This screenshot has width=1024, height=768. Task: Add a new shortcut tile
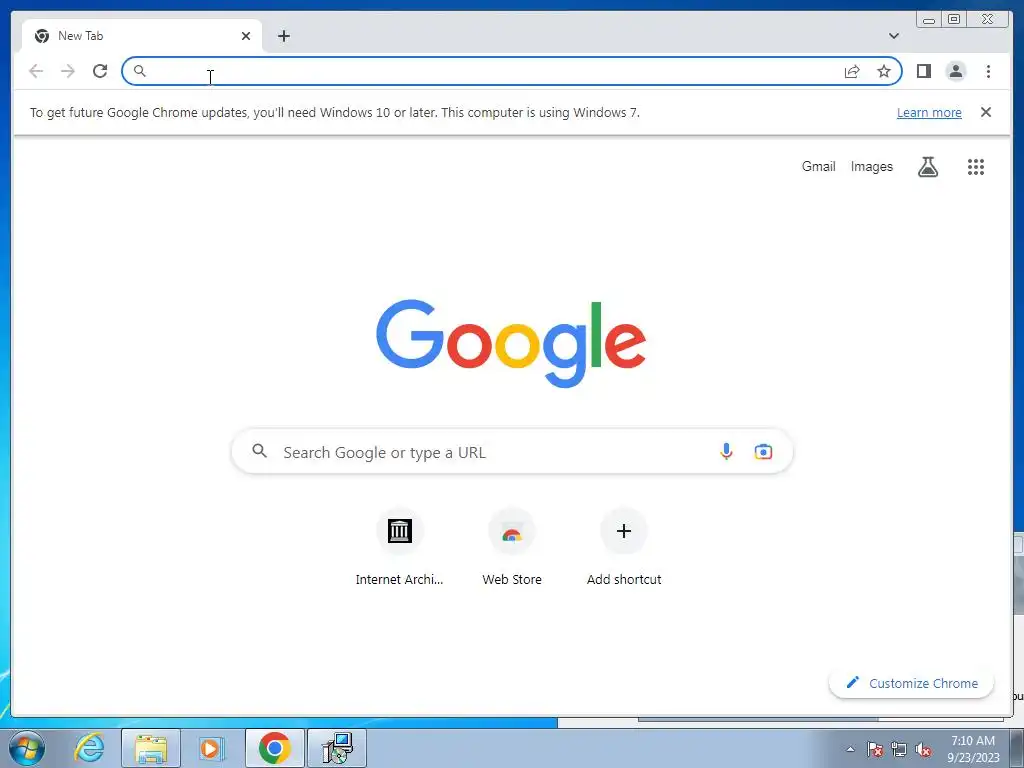point(624,547)
